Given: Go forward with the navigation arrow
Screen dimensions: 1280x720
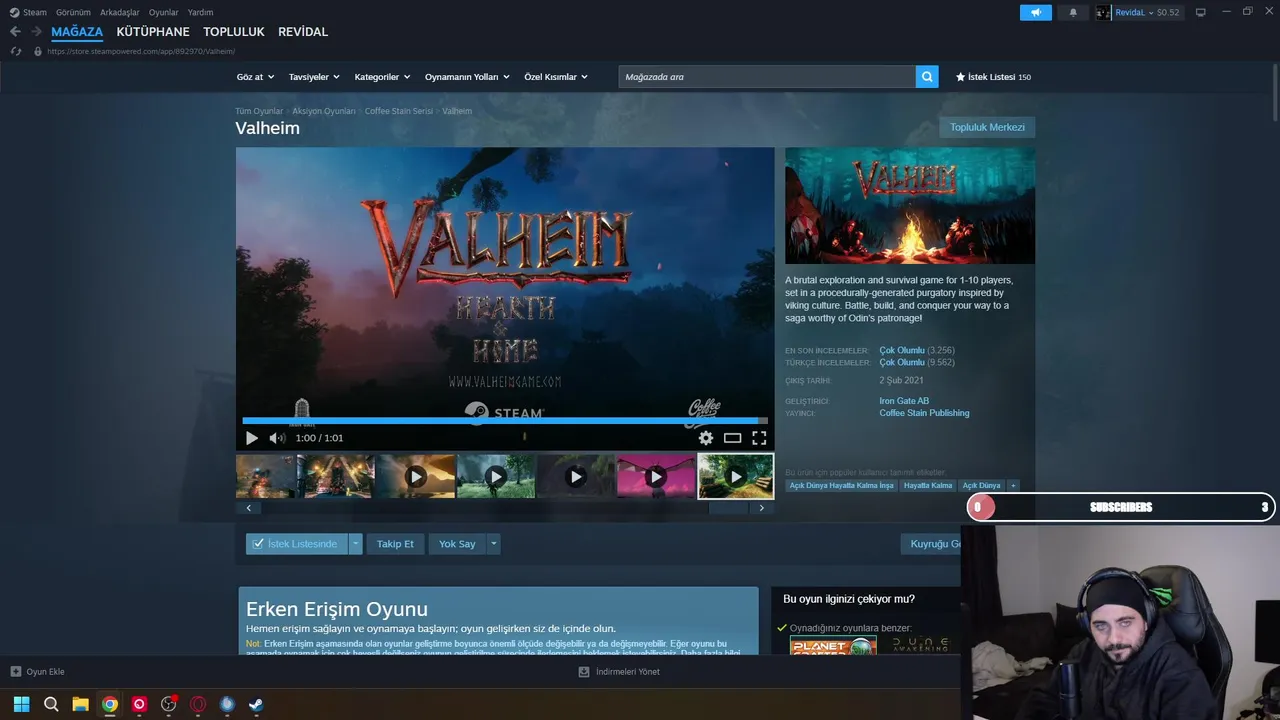Looking at the screenshot, I should 36,32.
